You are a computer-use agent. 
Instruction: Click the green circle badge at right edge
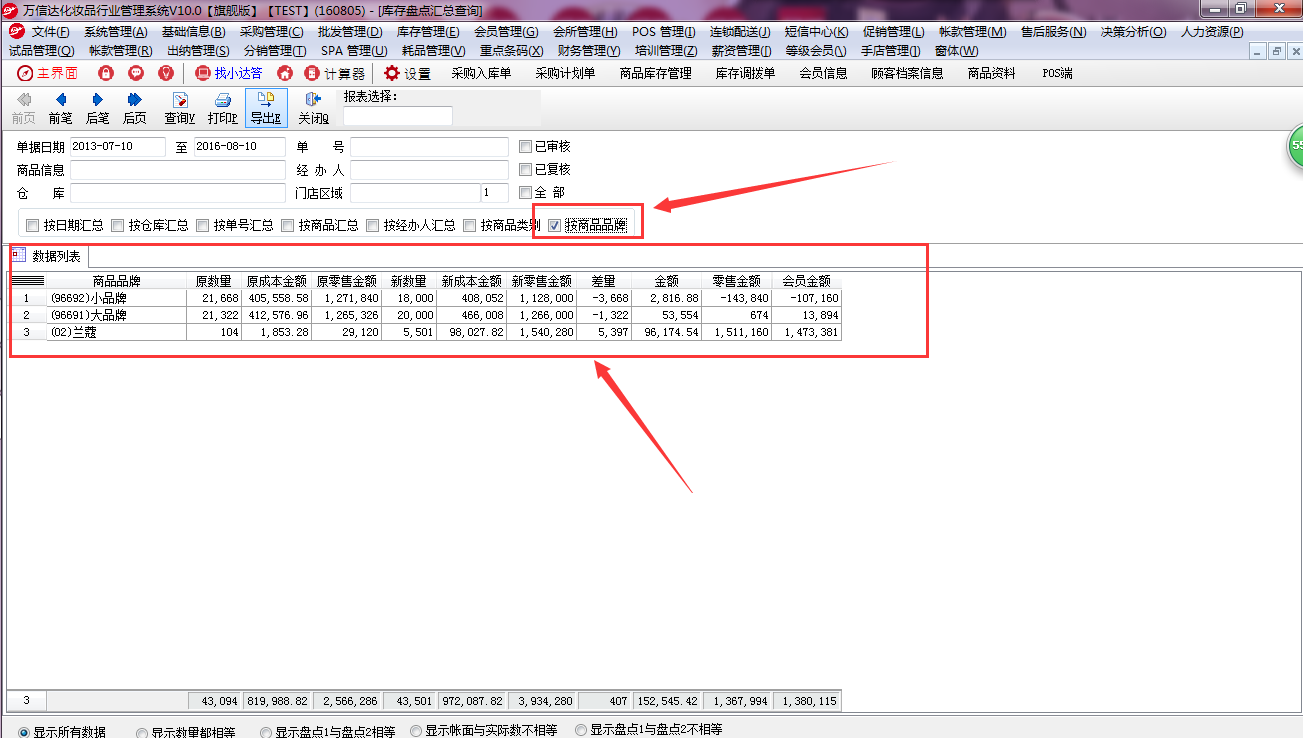1294,146
